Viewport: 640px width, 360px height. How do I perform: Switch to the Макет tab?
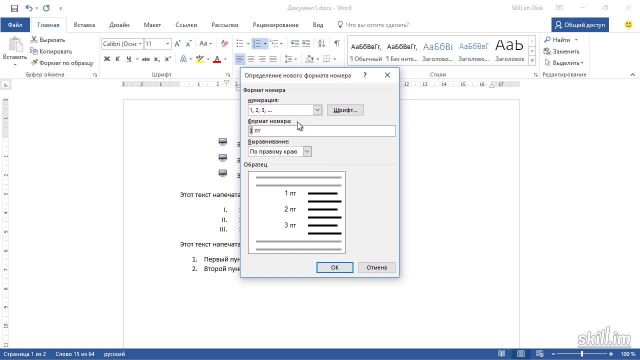tap(152, 25)
